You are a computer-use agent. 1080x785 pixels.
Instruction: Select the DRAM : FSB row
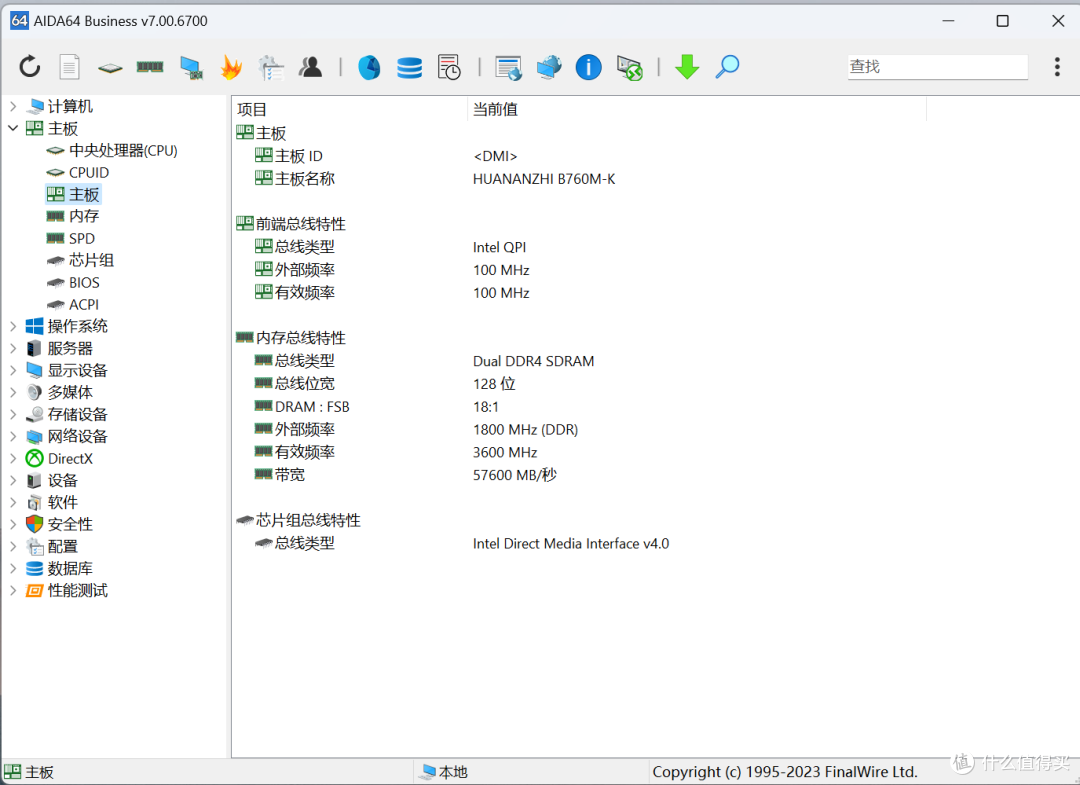[x=377, y=407]
